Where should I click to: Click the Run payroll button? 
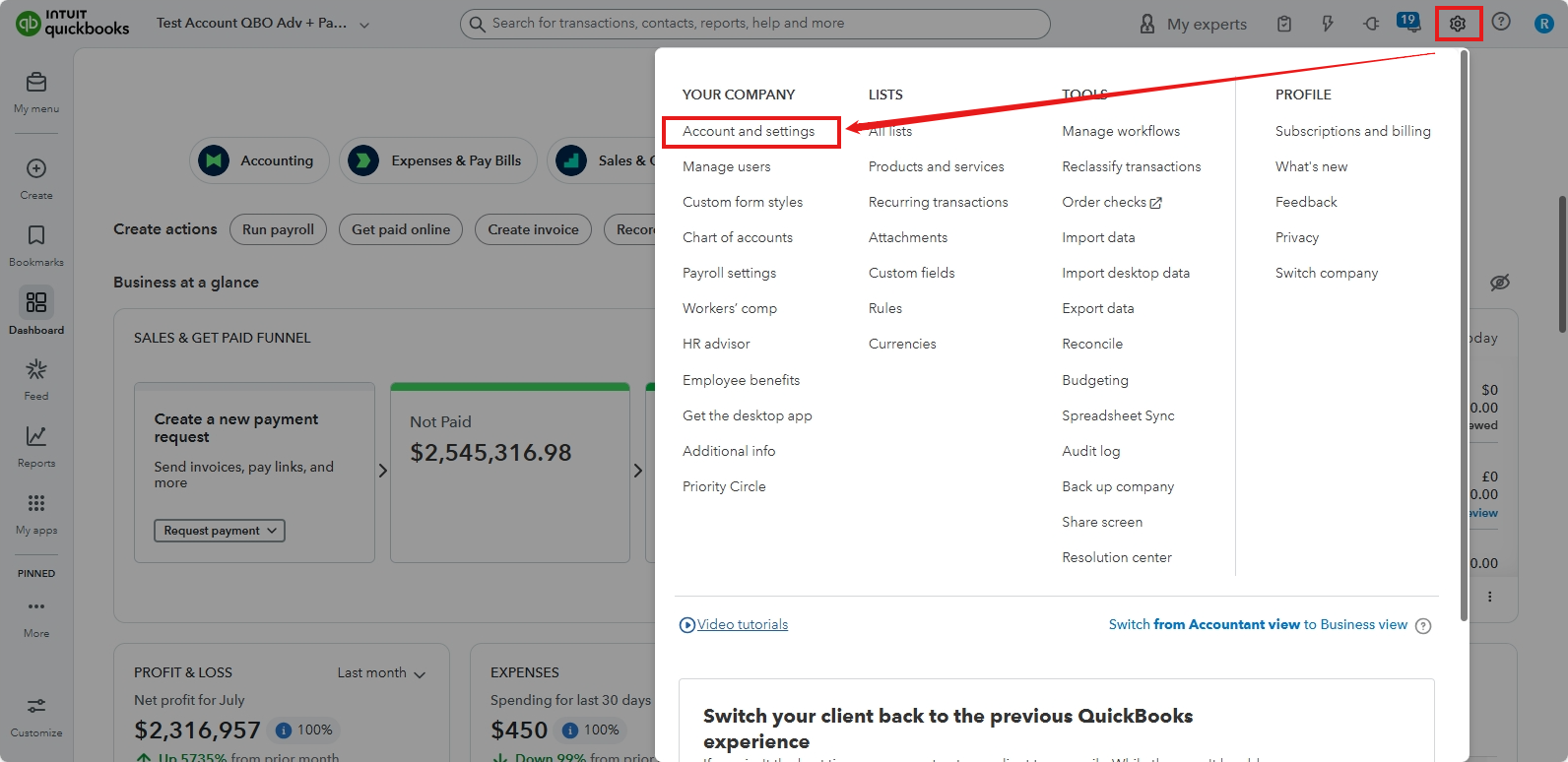pos(279,229)
